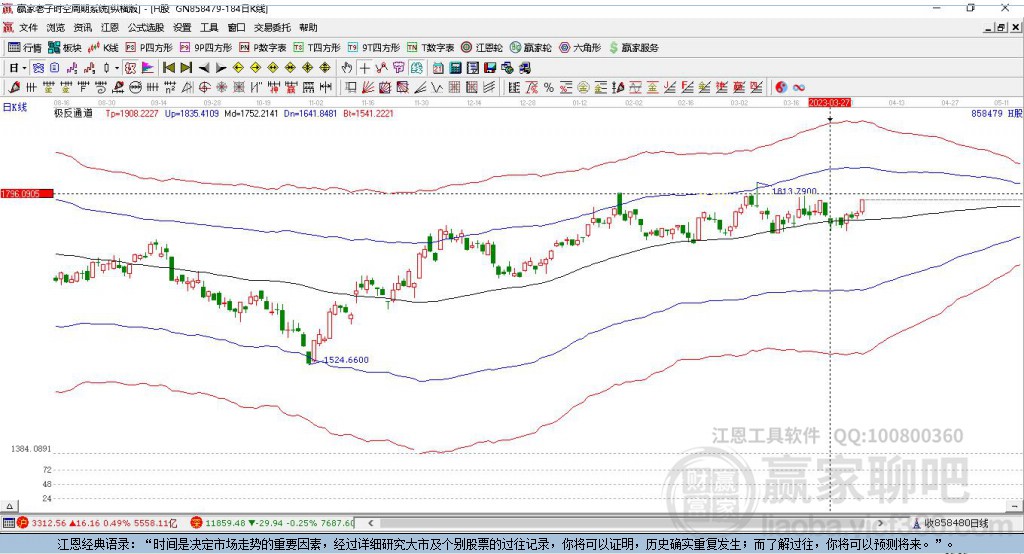Open the 9P四方形 tool

pyautogui.click(x=206, y=48)
